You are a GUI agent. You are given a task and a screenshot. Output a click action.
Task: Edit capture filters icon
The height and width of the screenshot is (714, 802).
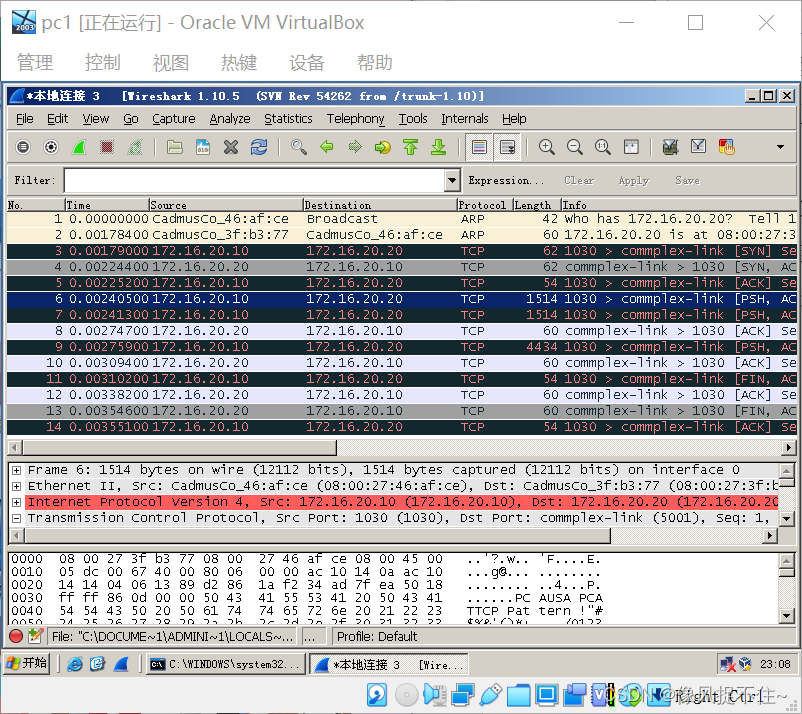click(x=671, y=147)
